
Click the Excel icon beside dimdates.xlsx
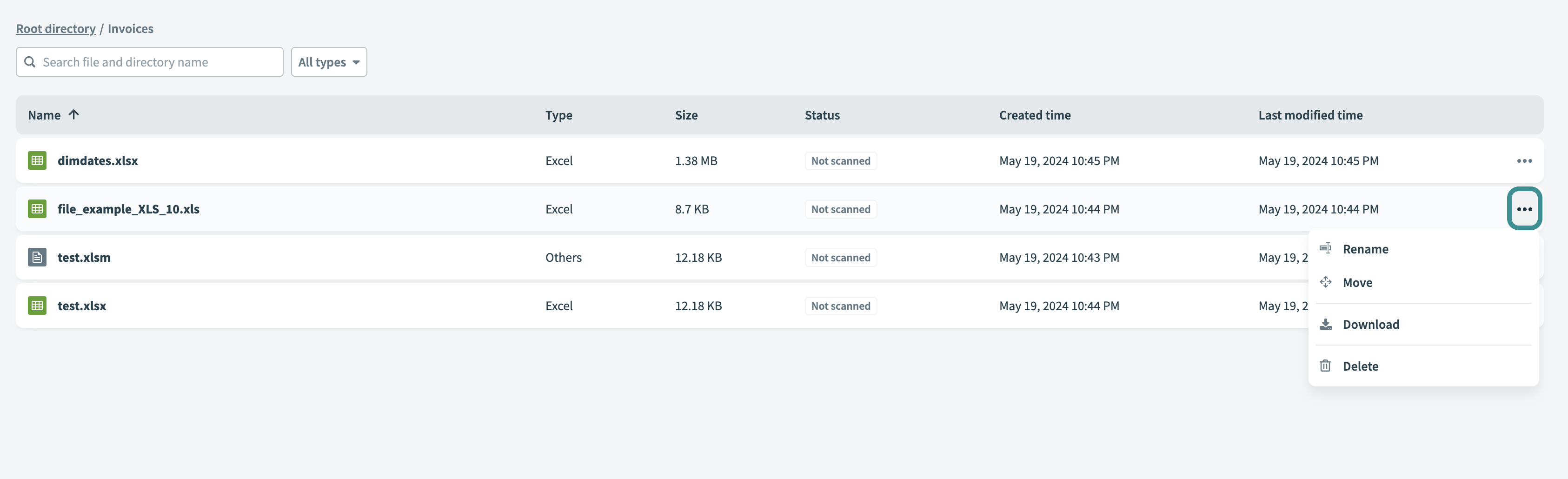37,160
